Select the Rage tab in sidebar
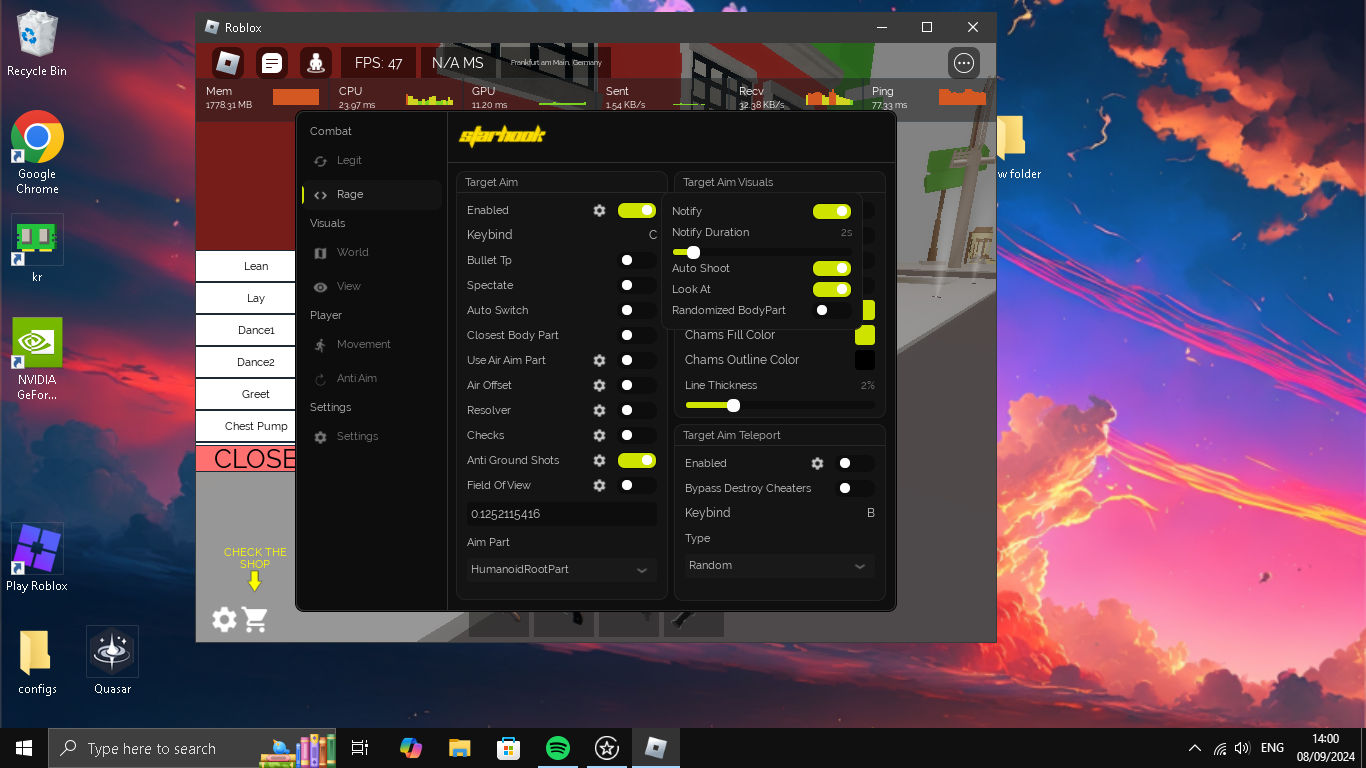 (372, 194)
